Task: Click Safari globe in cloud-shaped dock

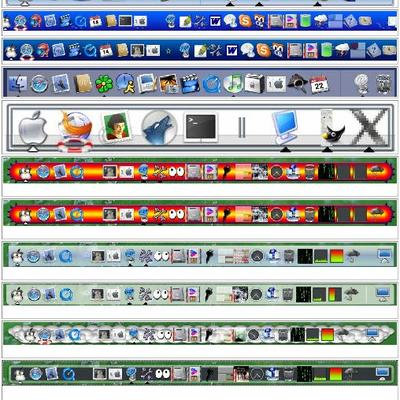Action: tap(44, 335)
